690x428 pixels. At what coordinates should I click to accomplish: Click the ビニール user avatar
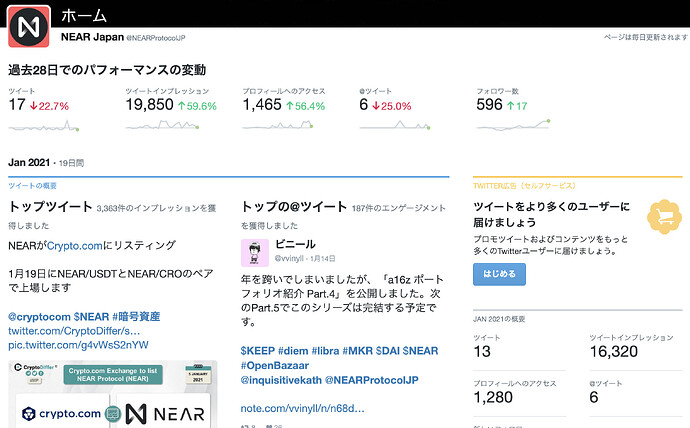pyautogui.click(x=255, y=253)
